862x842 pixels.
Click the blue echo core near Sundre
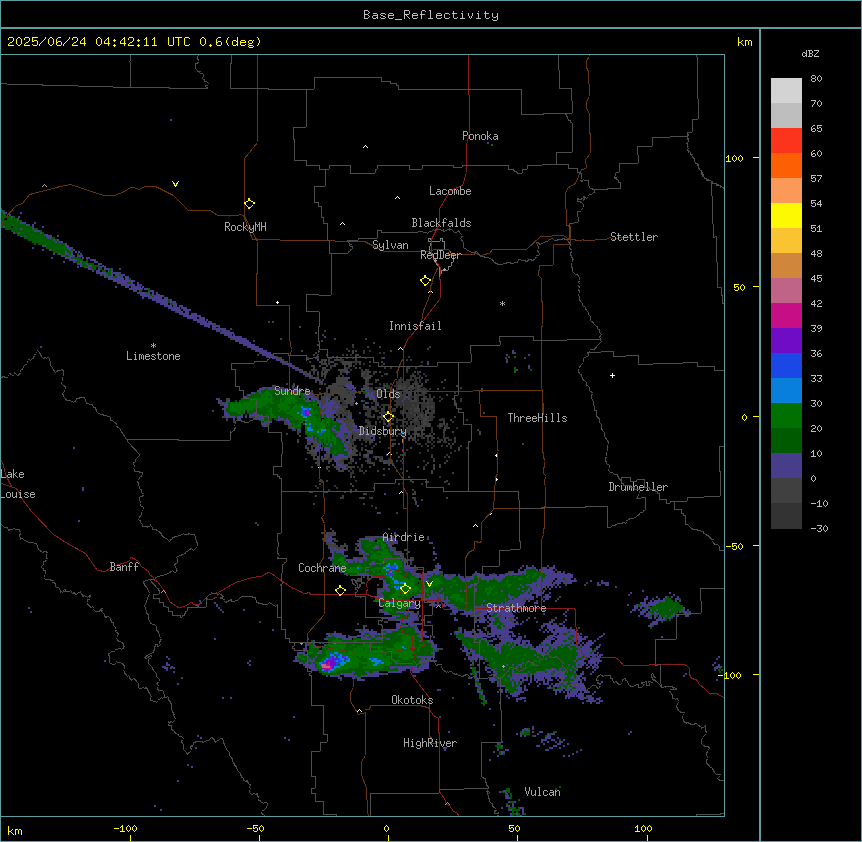pos(305,412)
